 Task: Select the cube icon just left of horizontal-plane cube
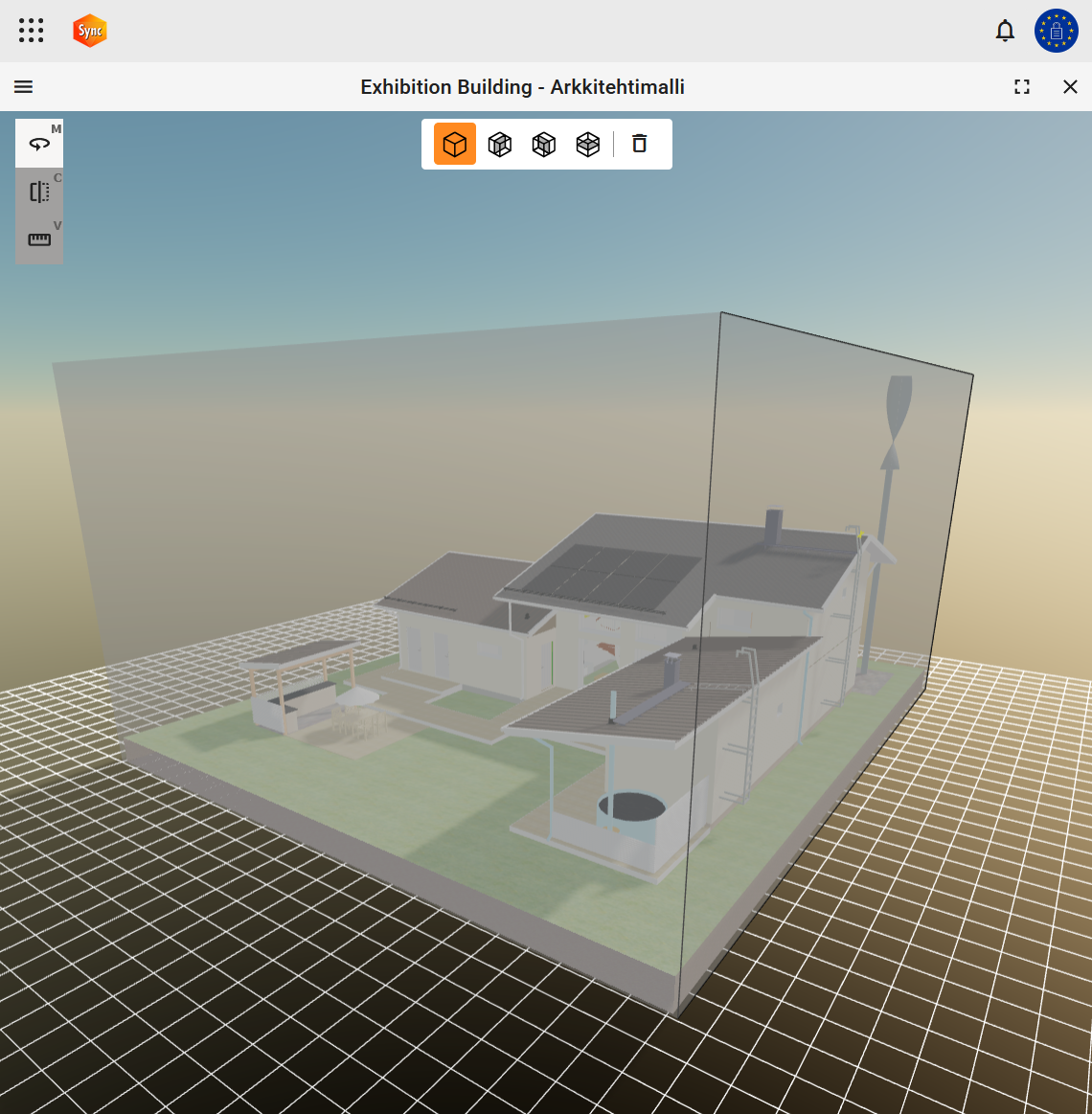[x=544, y=144]
